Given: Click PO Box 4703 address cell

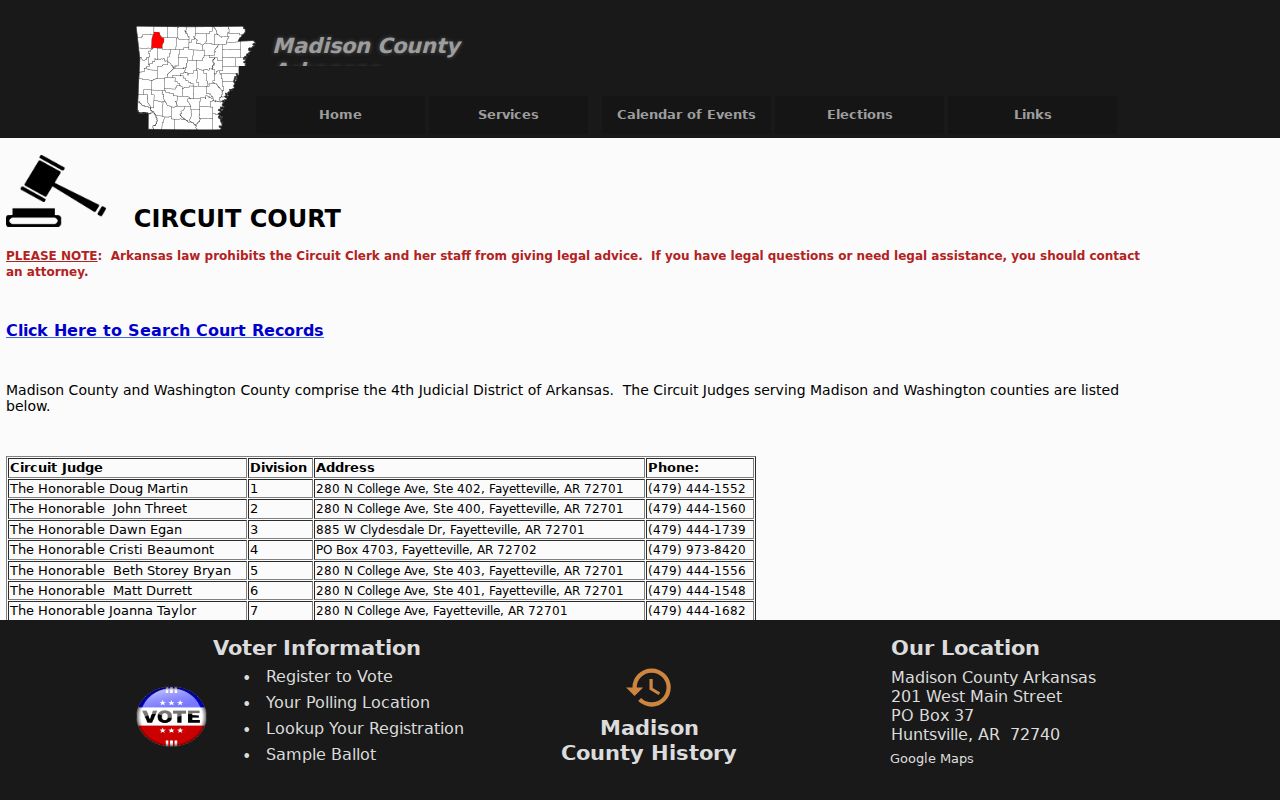Looking at the screenshot, I should (x=479, y=549).
